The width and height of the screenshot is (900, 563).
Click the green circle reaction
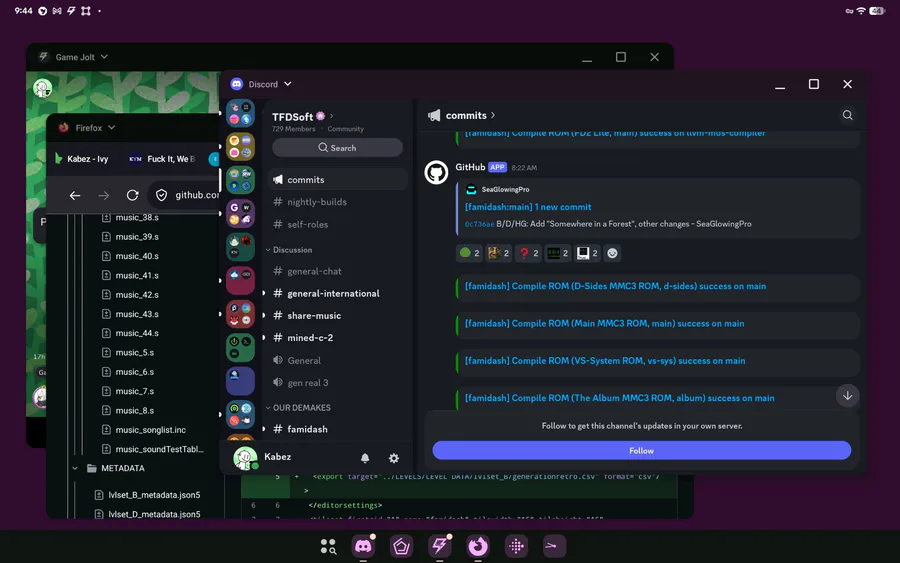(470, 253)
